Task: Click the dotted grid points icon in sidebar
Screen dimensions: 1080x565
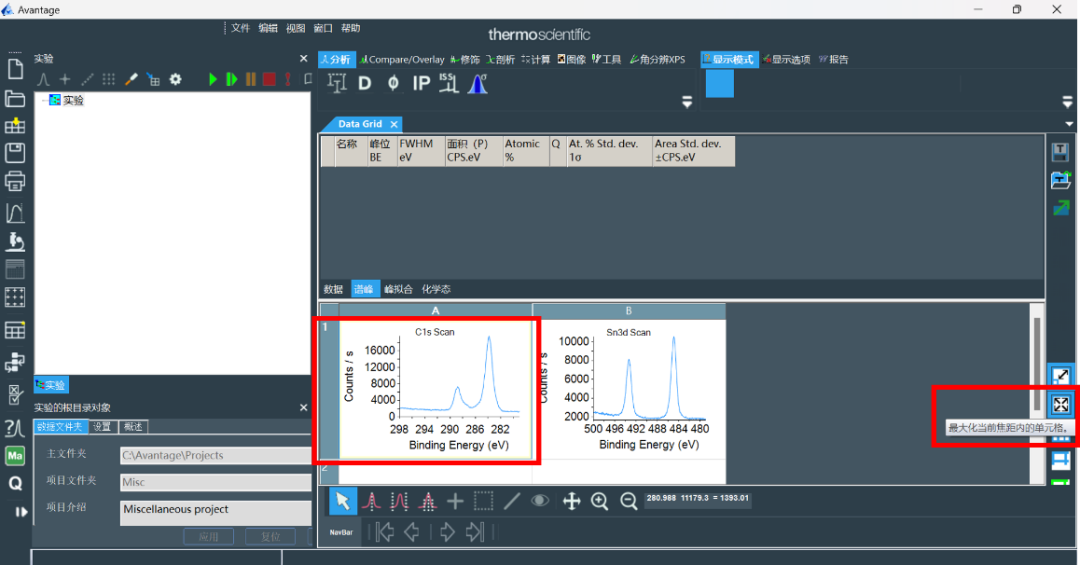Action: pos(15,297)
